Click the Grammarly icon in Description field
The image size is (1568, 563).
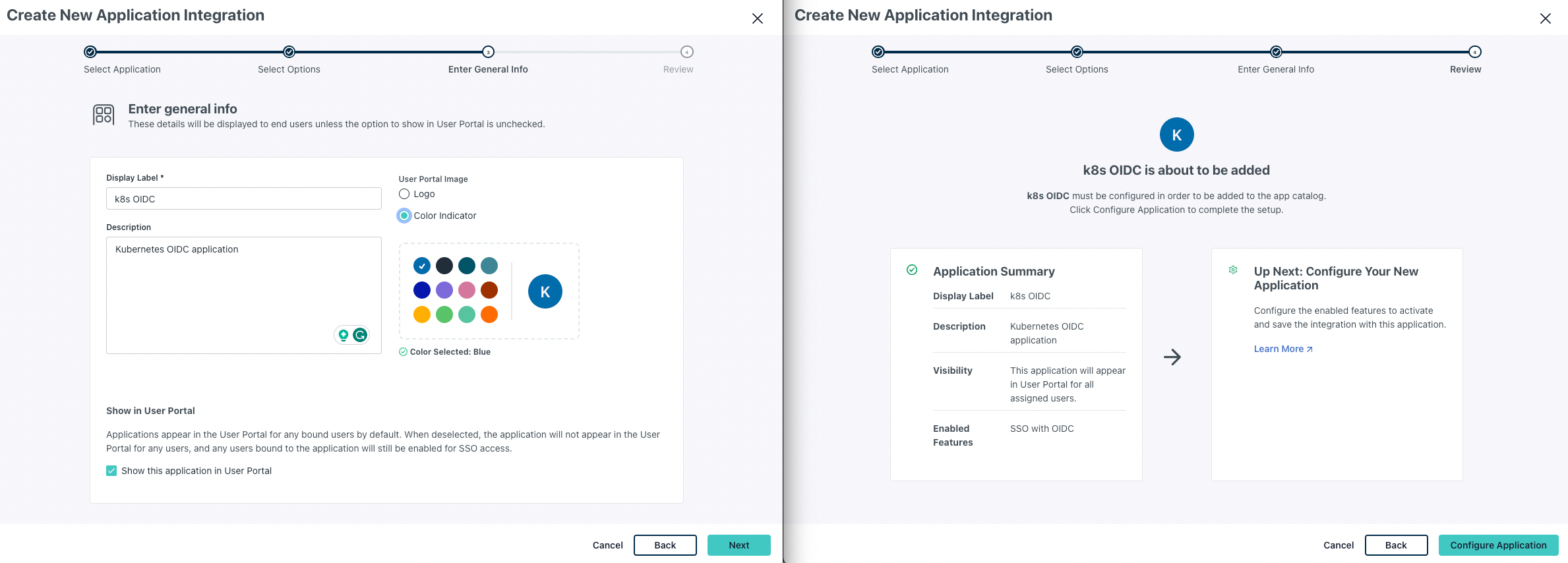point(360,335)
